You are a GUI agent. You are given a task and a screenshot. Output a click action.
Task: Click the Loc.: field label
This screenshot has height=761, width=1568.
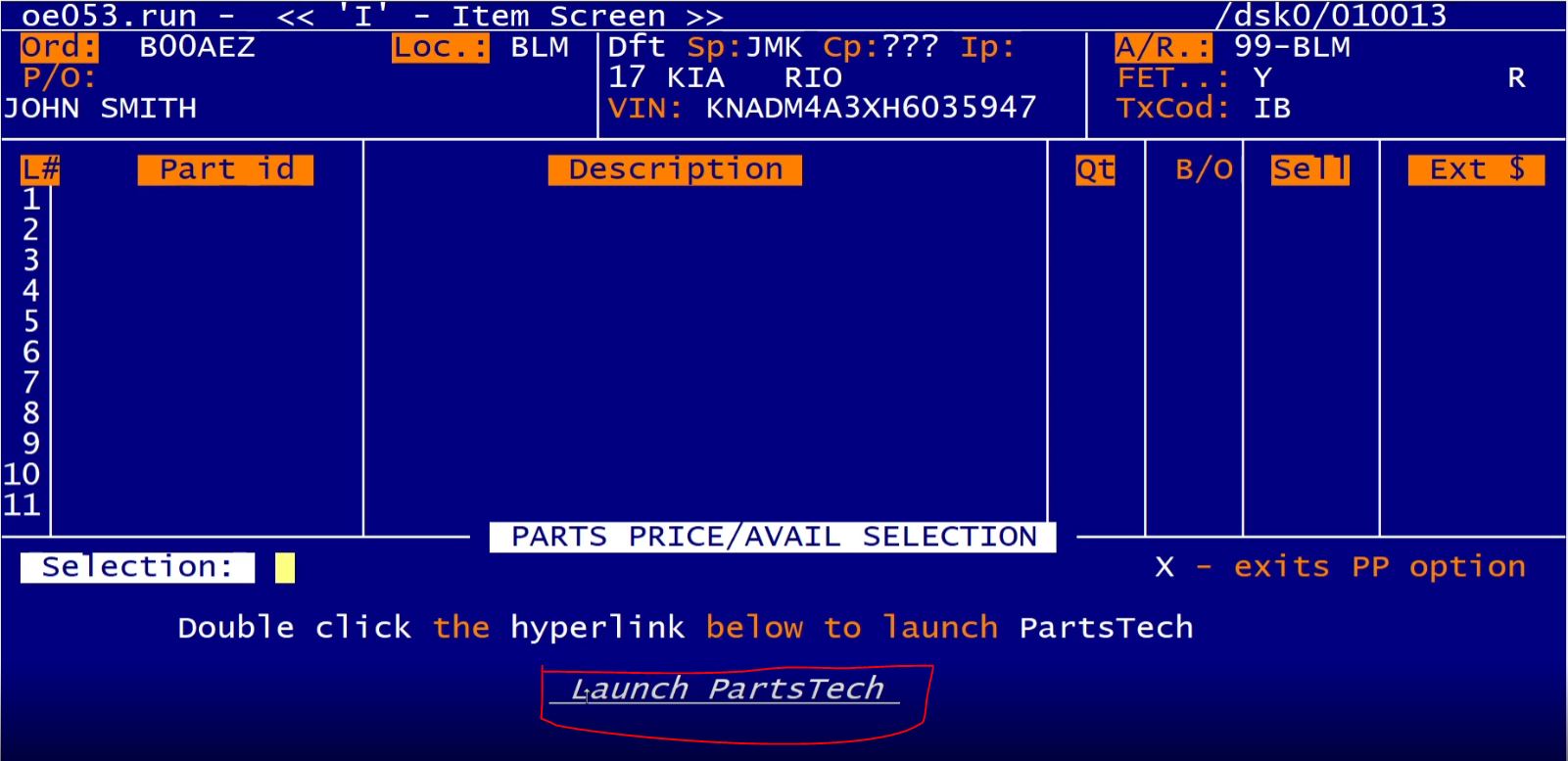pos(441,47)
